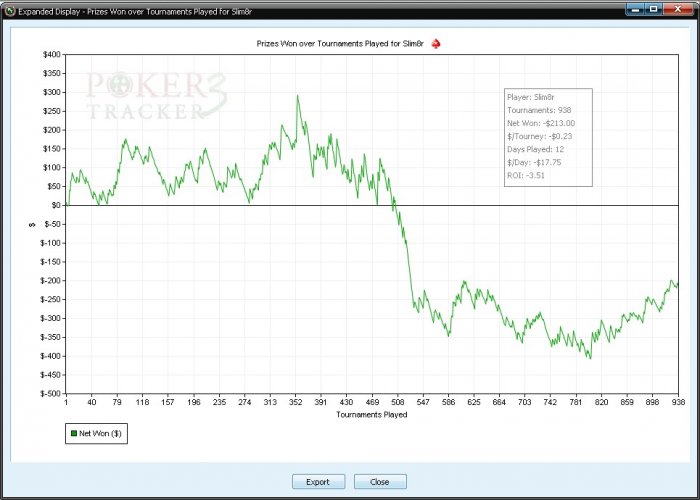Viewport: 700px width, 500px height.
Task: Click the graph peak near tournament 352
Action: coord(297,96)
